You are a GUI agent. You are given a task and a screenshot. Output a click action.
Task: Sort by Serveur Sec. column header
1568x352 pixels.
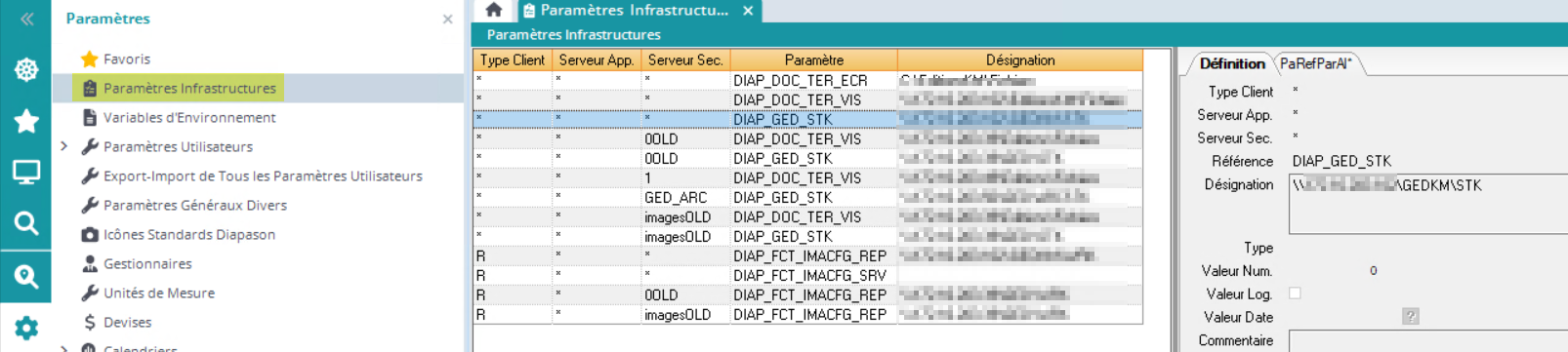[685, 59]
